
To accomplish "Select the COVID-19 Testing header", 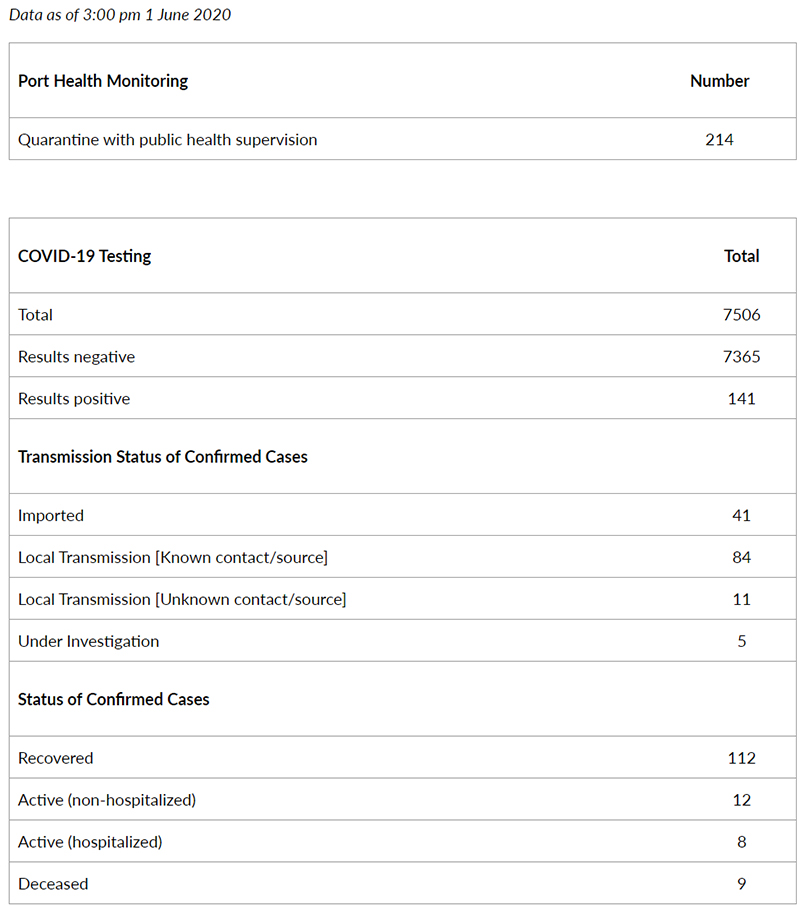I will point(84,256).
